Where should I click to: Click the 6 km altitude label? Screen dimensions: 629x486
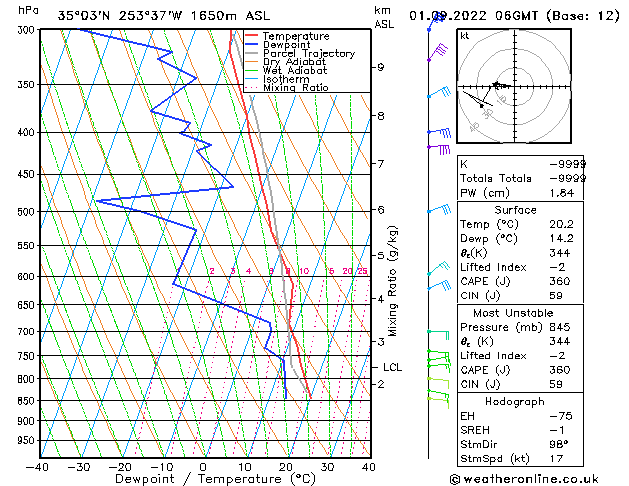pos(380,210)
